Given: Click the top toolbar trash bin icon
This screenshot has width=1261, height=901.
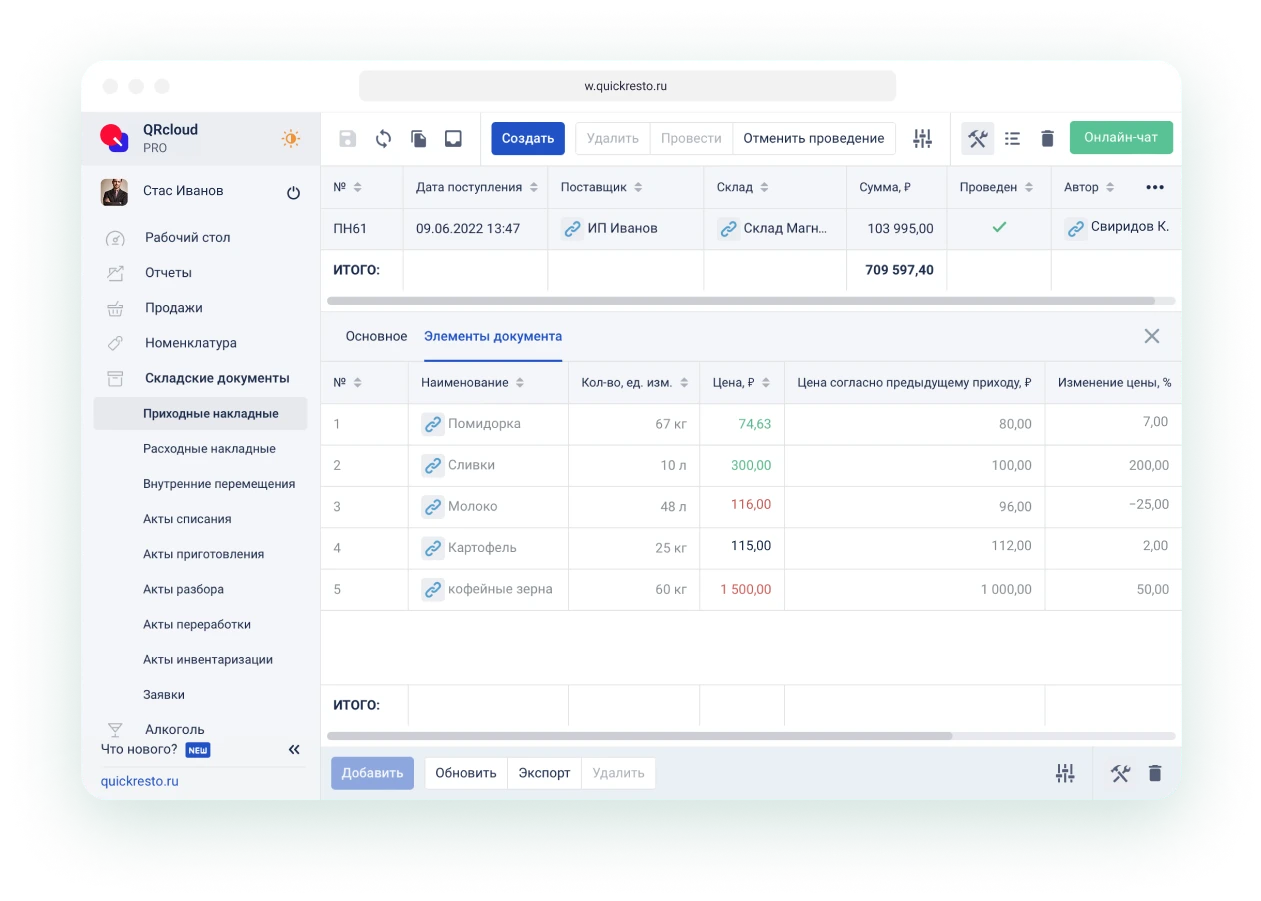Looking at the screenshot, I should [1047, 139].
